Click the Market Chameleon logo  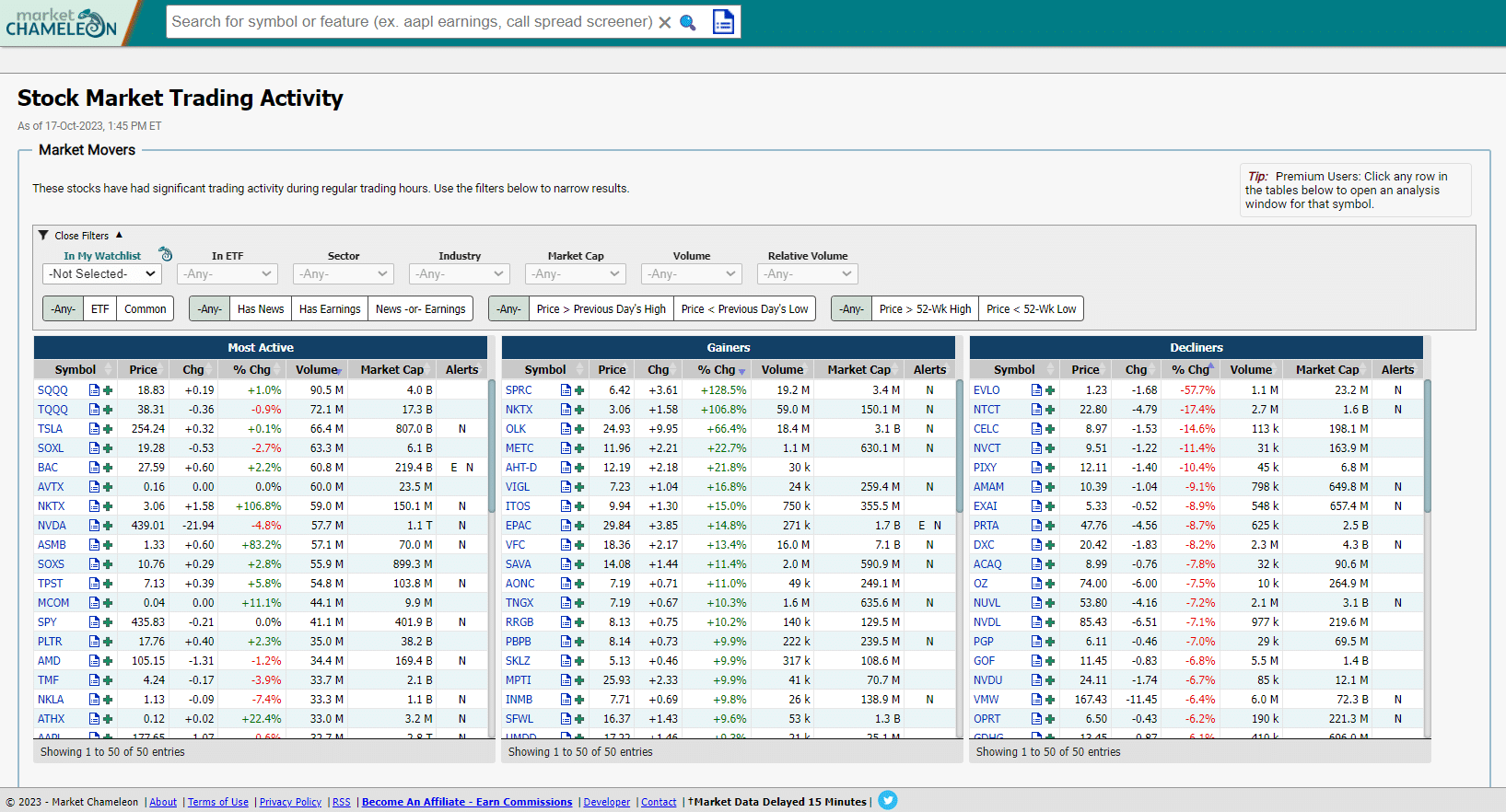[x=62, y=23]
